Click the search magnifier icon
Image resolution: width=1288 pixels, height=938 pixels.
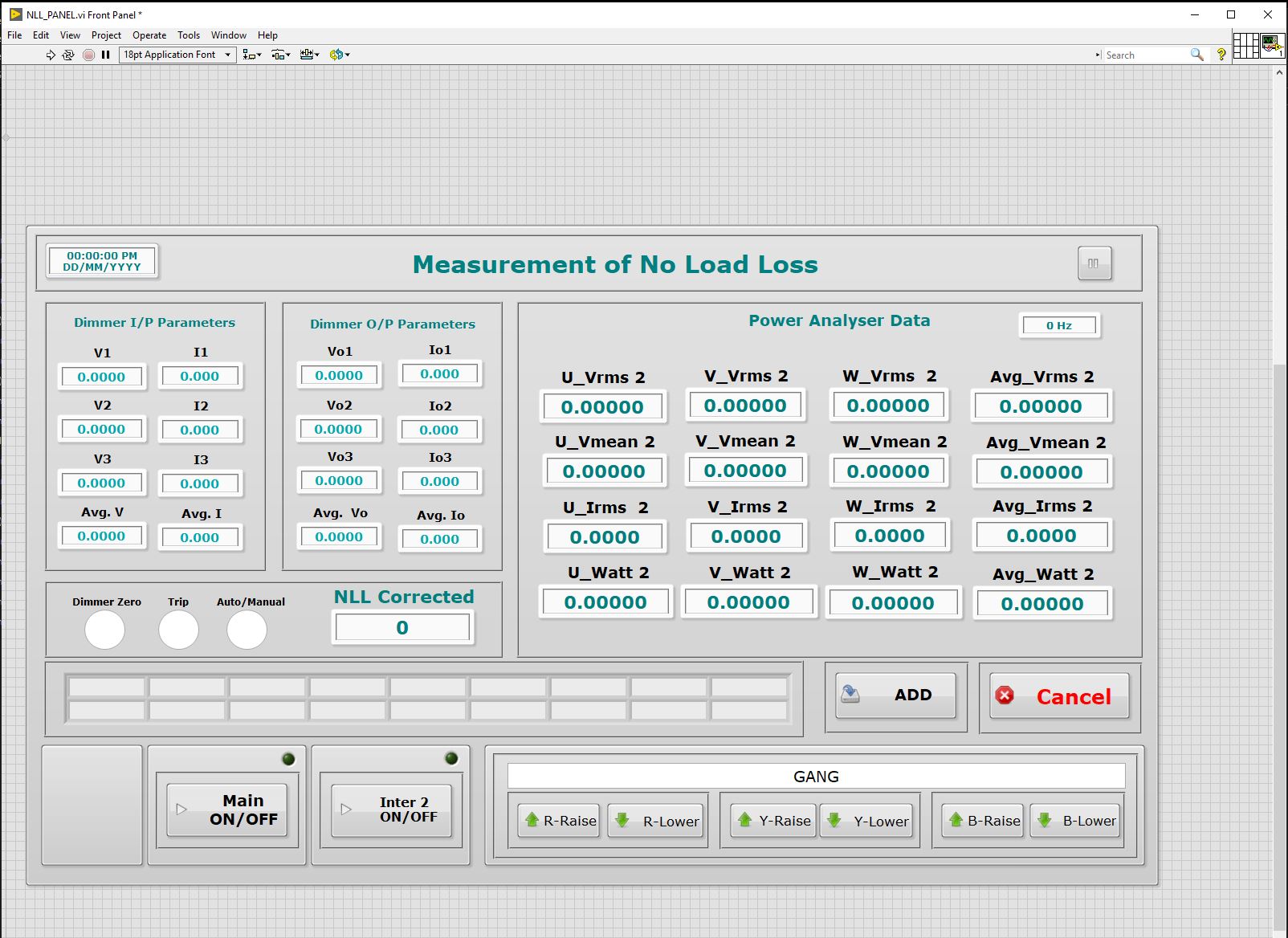coord(1196,55)
